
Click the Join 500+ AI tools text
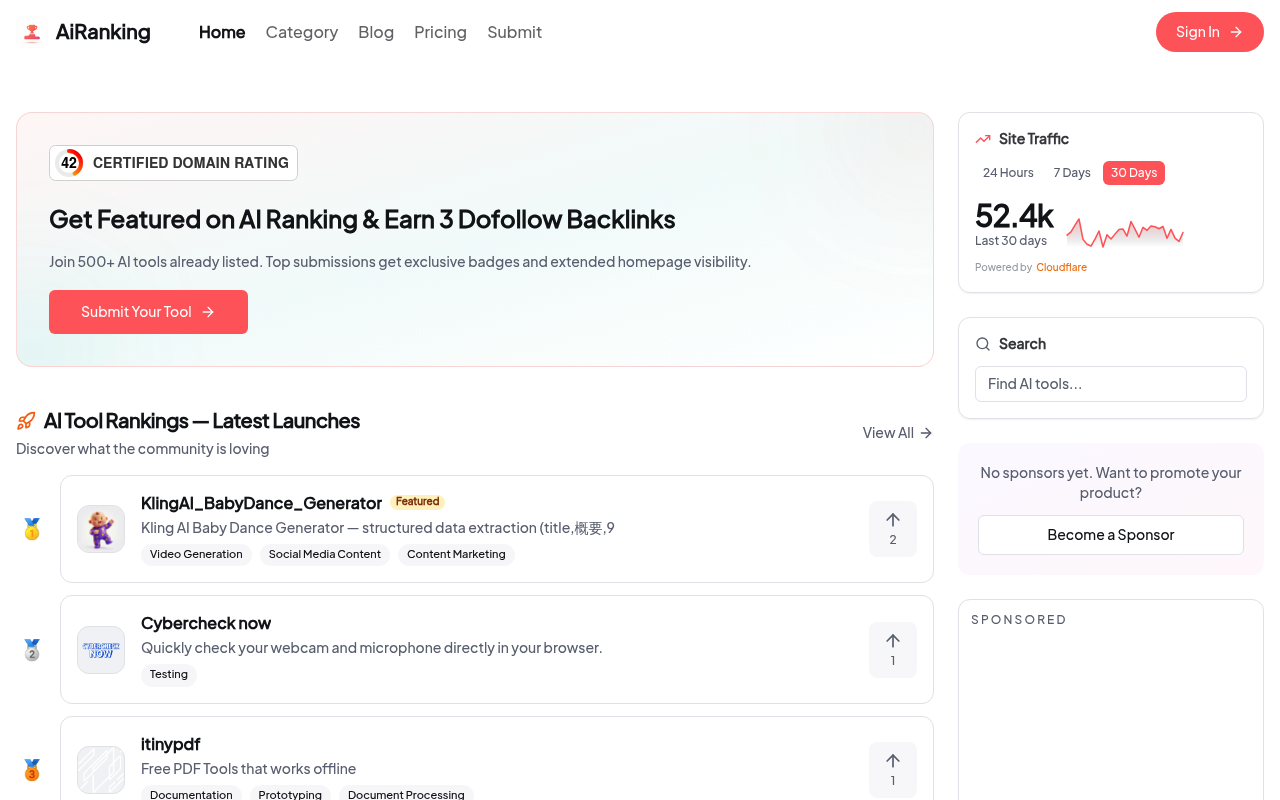[400, 262]
